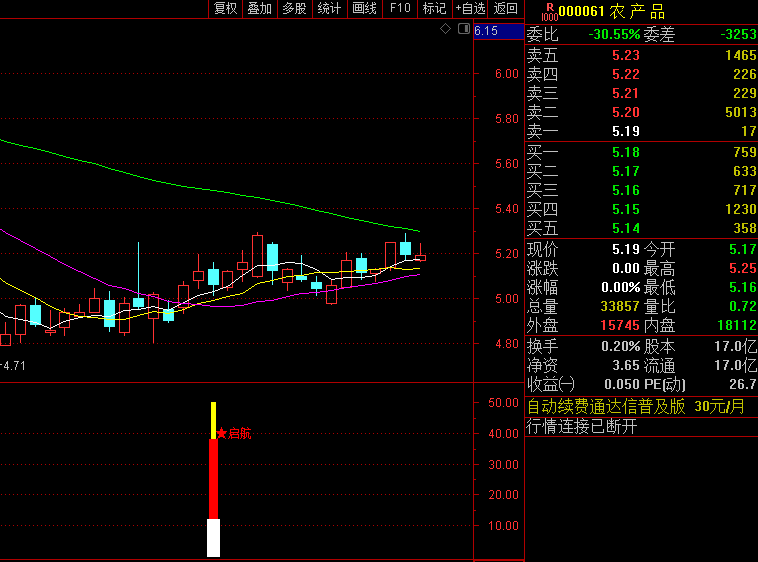Click 最低 value 5.16

point(743,288)
